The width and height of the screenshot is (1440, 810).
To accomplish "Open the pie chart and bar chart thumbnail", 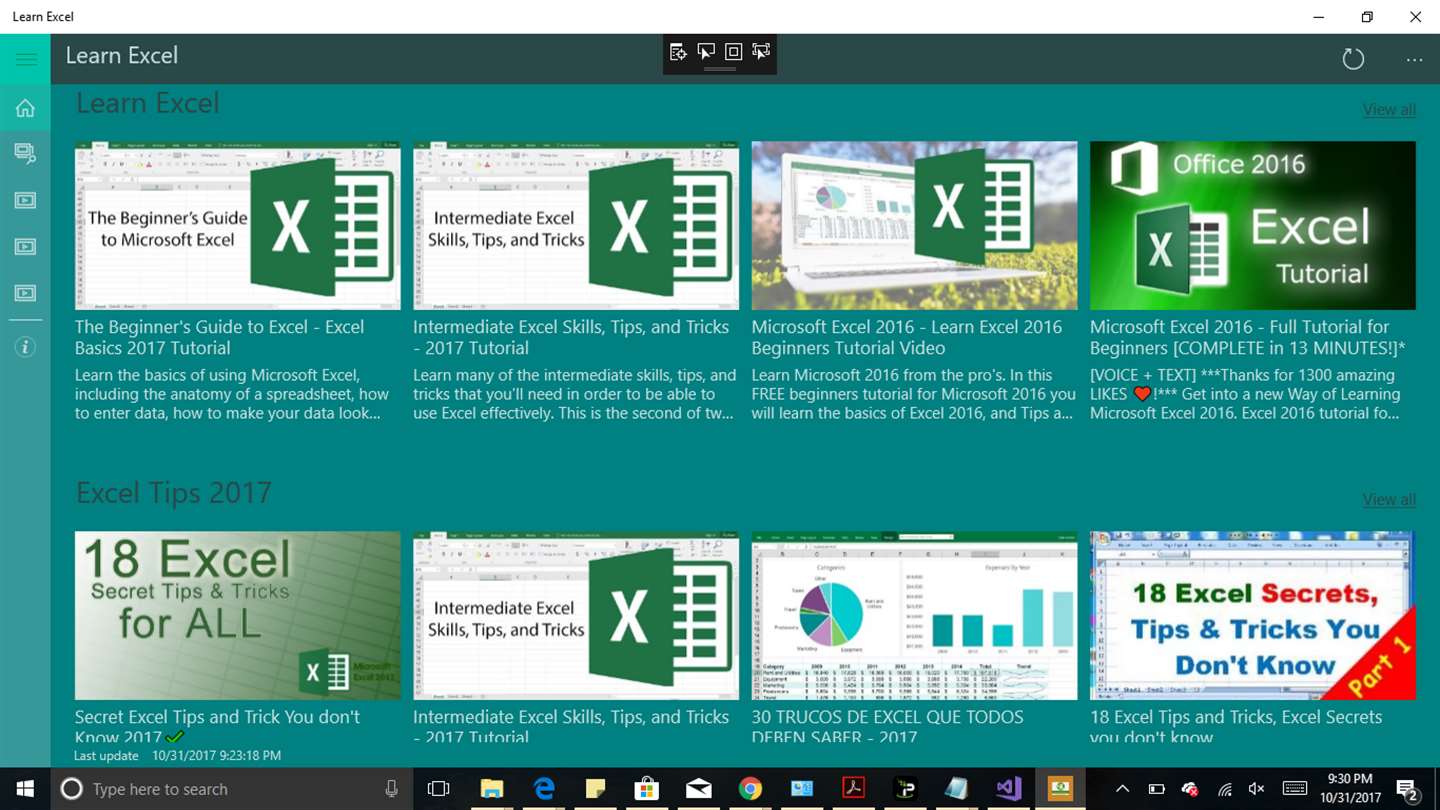I will [914, 615].
